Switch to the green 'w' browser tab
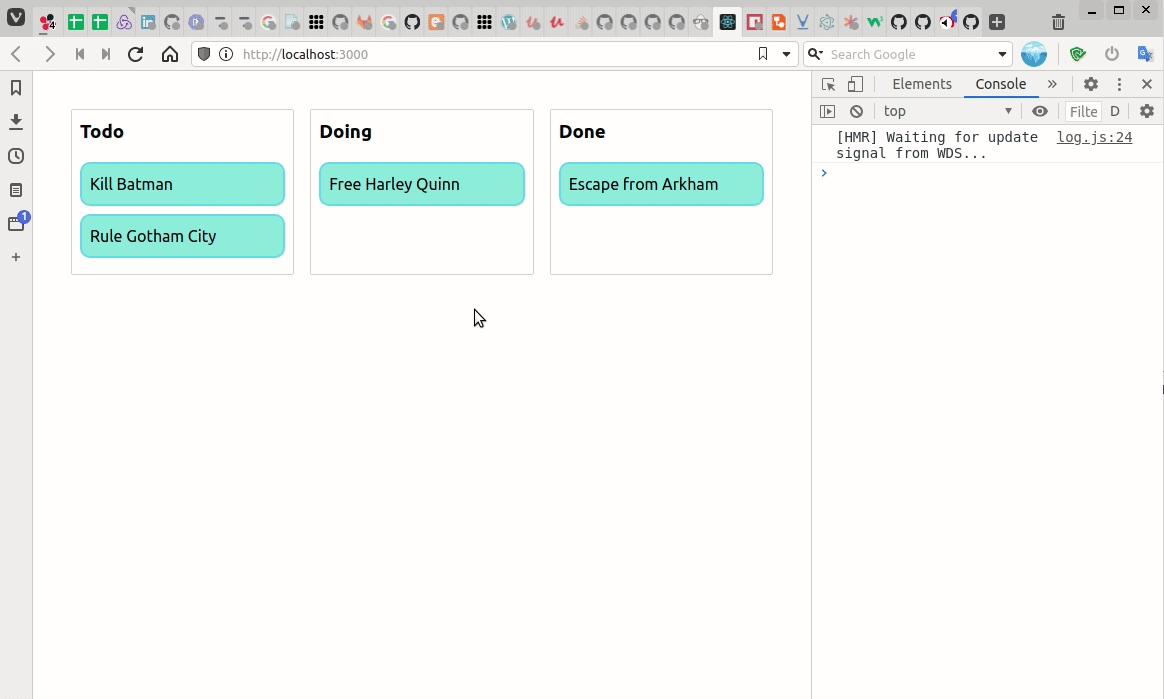Viewport: 1164px width, 699px height. coord(874,22)
